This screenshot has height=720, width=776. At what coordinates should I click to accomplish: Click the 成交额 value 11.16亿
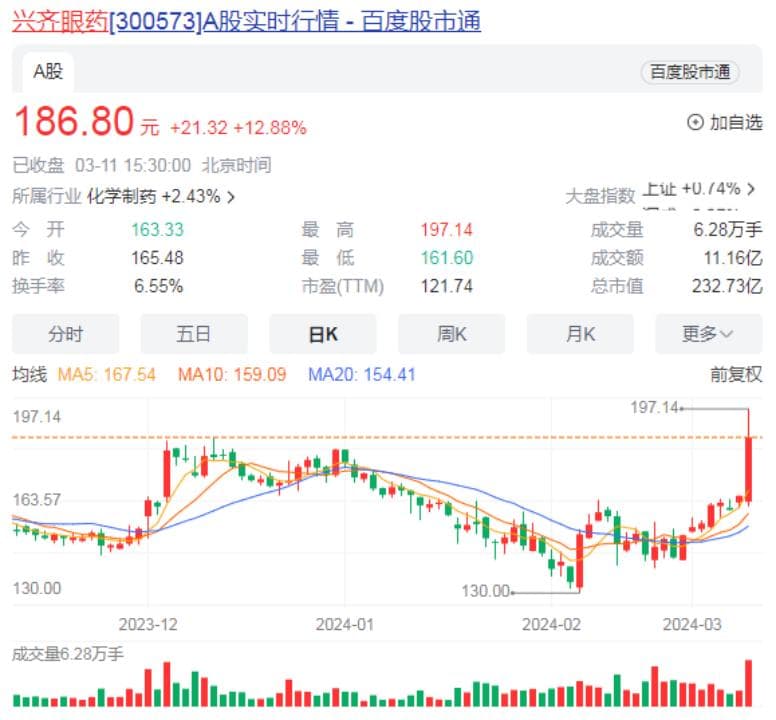click(x=733, y=258)
